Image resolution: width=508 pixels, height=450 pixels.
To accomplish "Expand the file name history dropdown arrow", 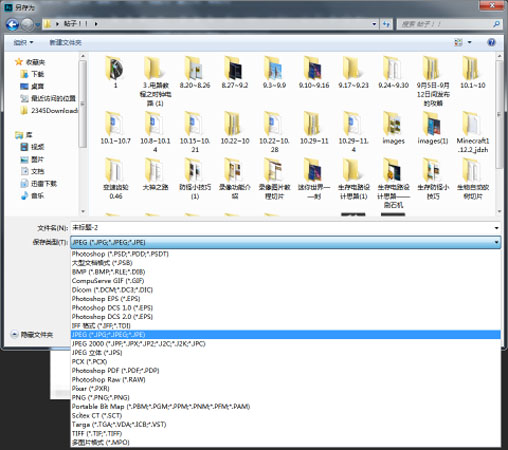I will pyautogui.click(x=496, y=228).
